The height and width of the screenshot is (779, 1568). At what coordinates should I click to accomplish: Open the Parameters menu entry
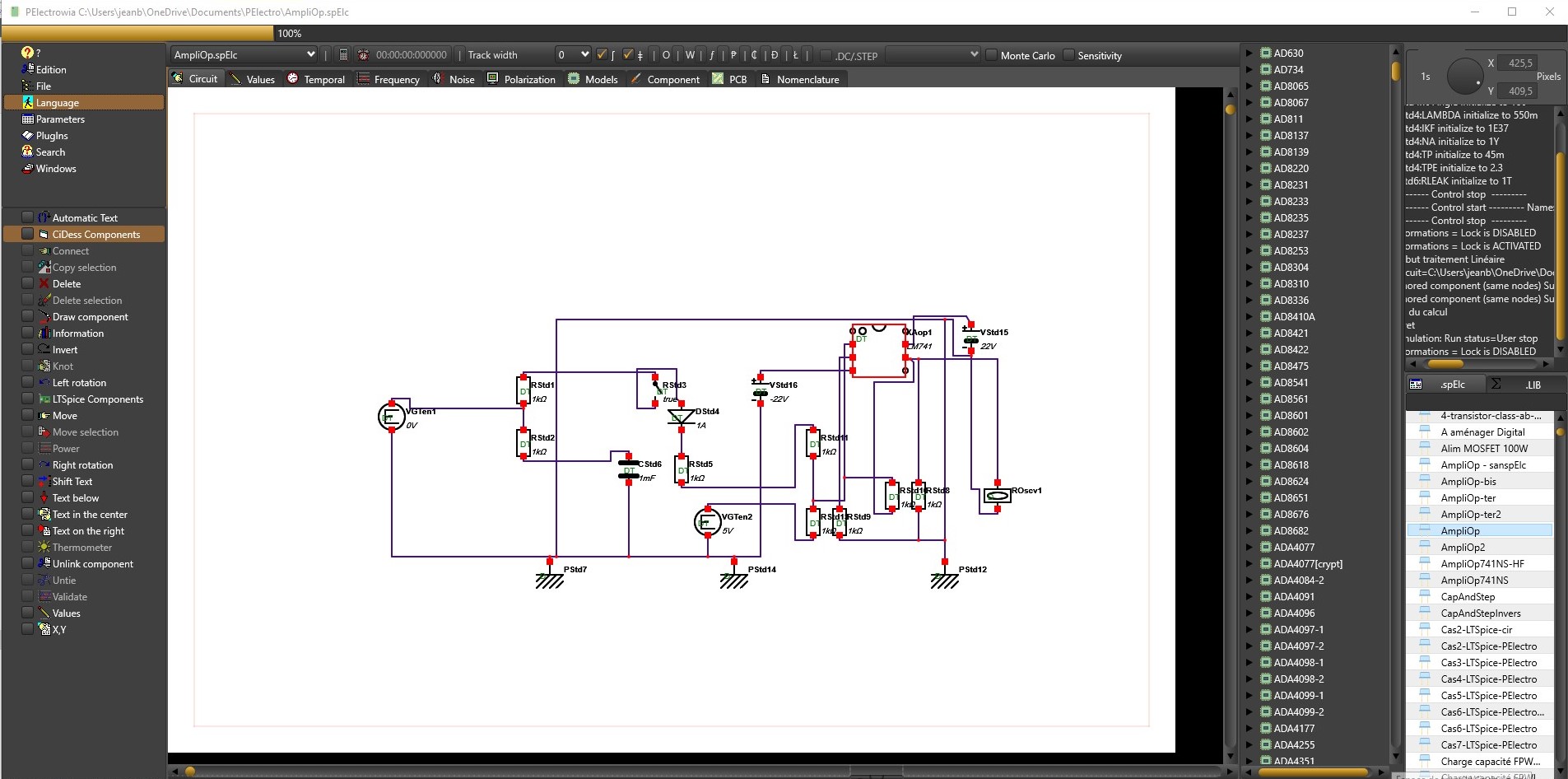click(x=60, y=119)
